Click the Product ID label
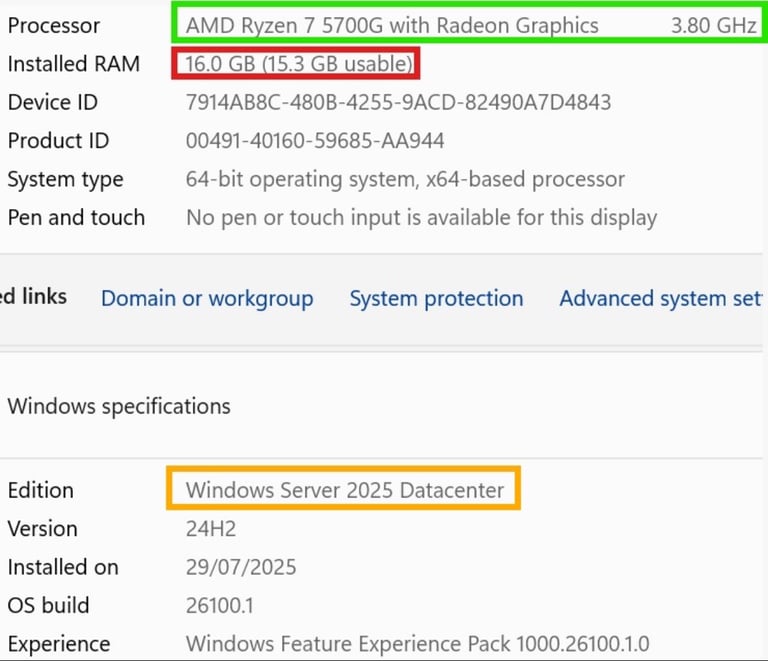 58,141
